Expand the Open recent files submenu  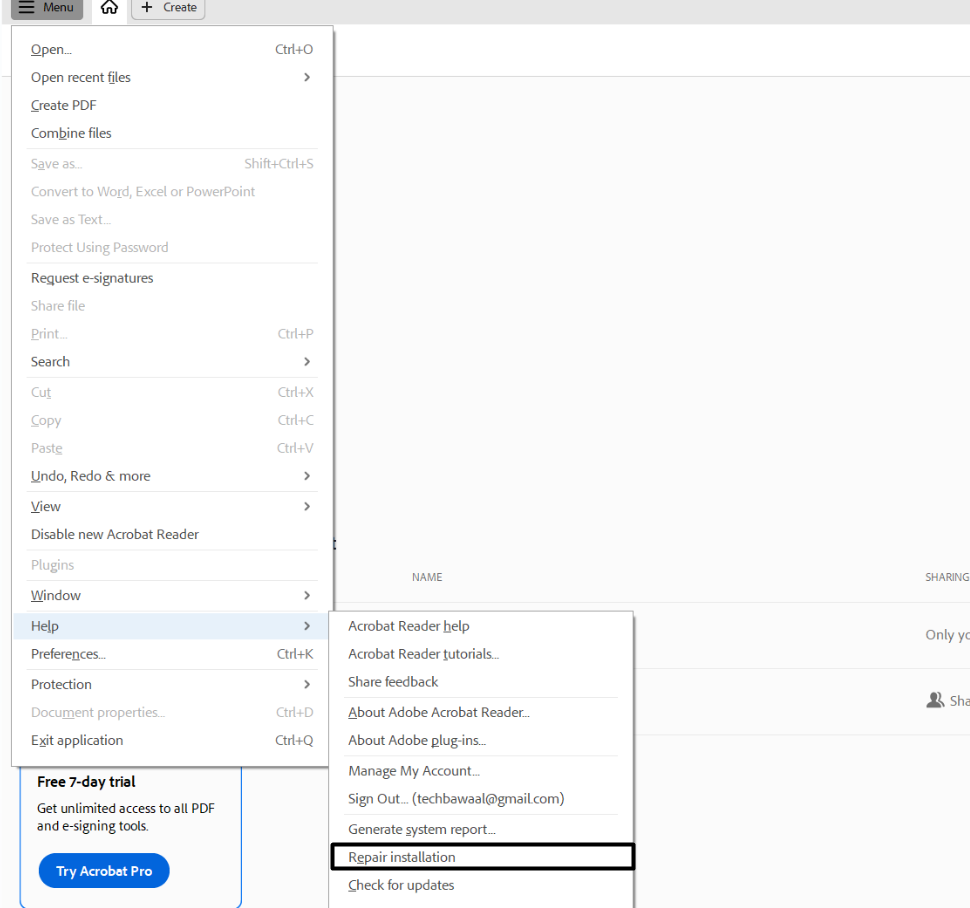pos(80,77)
